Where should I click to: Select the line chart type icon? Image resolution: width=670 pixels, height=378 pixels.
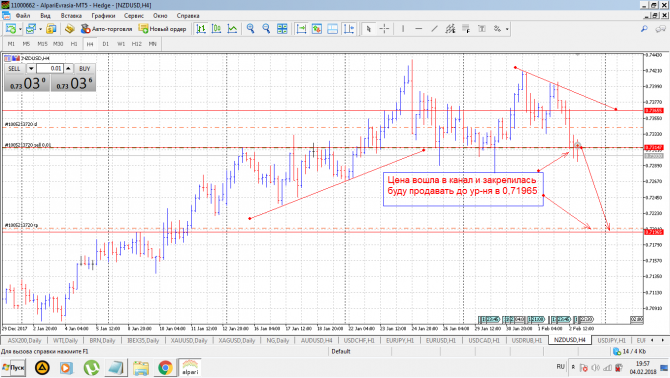click(x=232, y=29)
